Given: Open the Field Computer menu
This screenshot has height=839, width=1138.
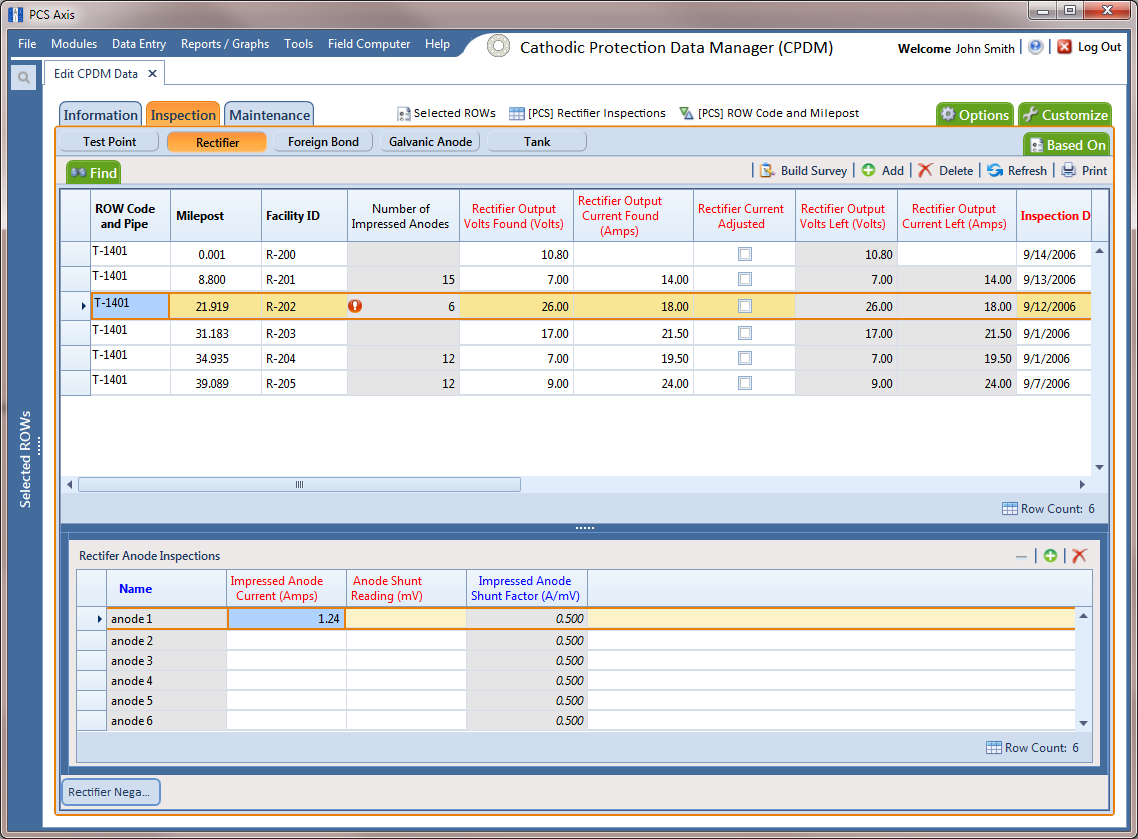Looking at the screenshot, I should 369,44.
